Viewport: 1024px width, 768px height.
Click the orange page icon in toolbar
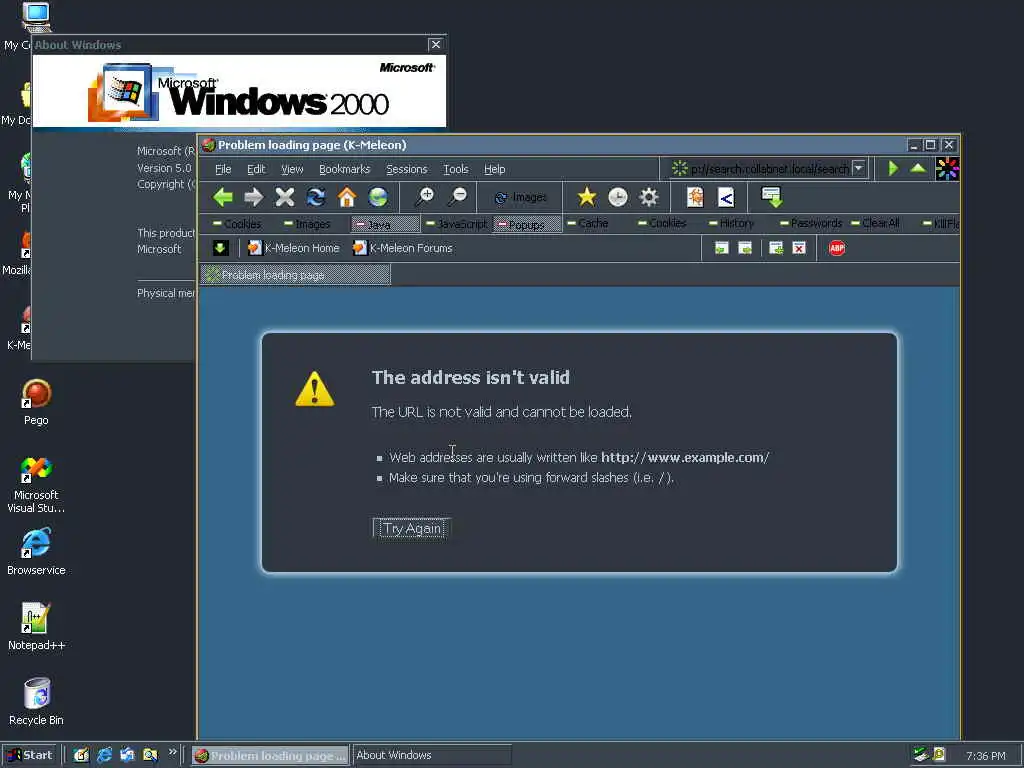coord(696,197)
